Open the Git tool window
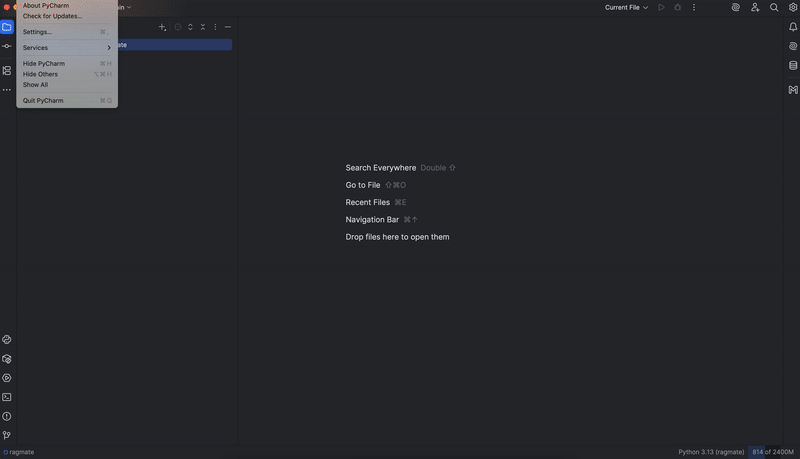The width and height of the screenshot is (800, 459). (x=7, y=436)
